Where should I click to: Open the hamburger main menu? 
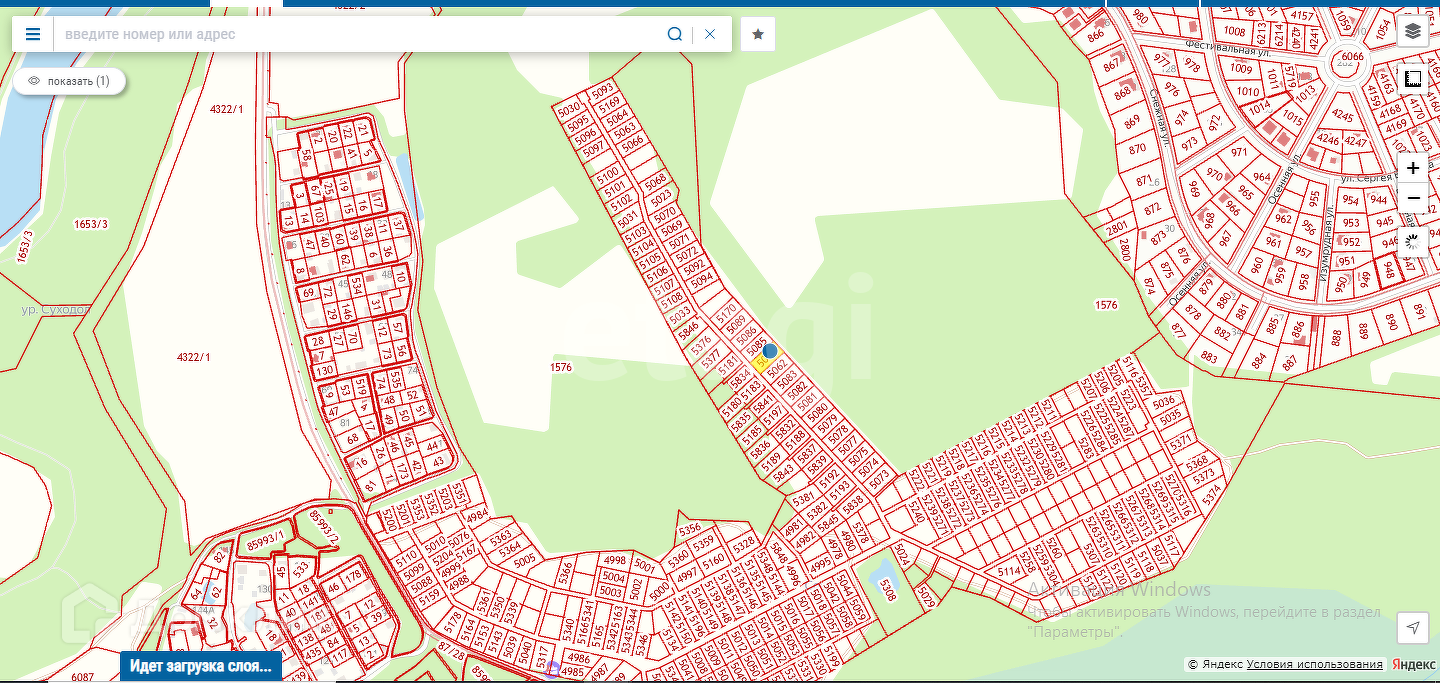click(x=33, y=34)
